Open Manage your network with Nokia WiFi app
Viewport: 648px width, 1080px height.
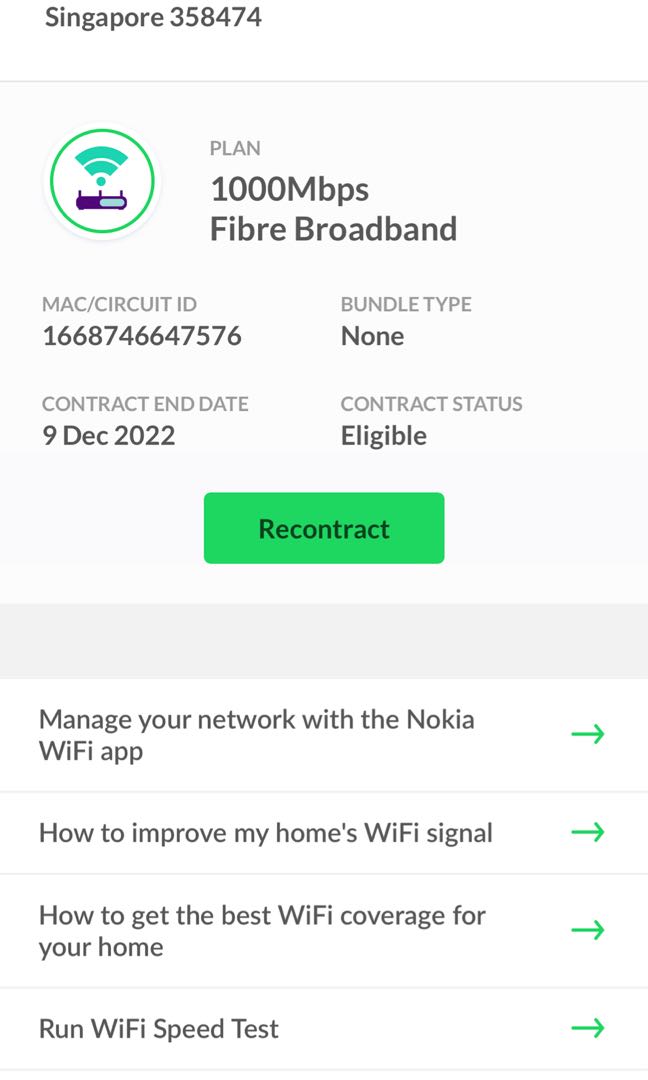click(x=256, y=734)
